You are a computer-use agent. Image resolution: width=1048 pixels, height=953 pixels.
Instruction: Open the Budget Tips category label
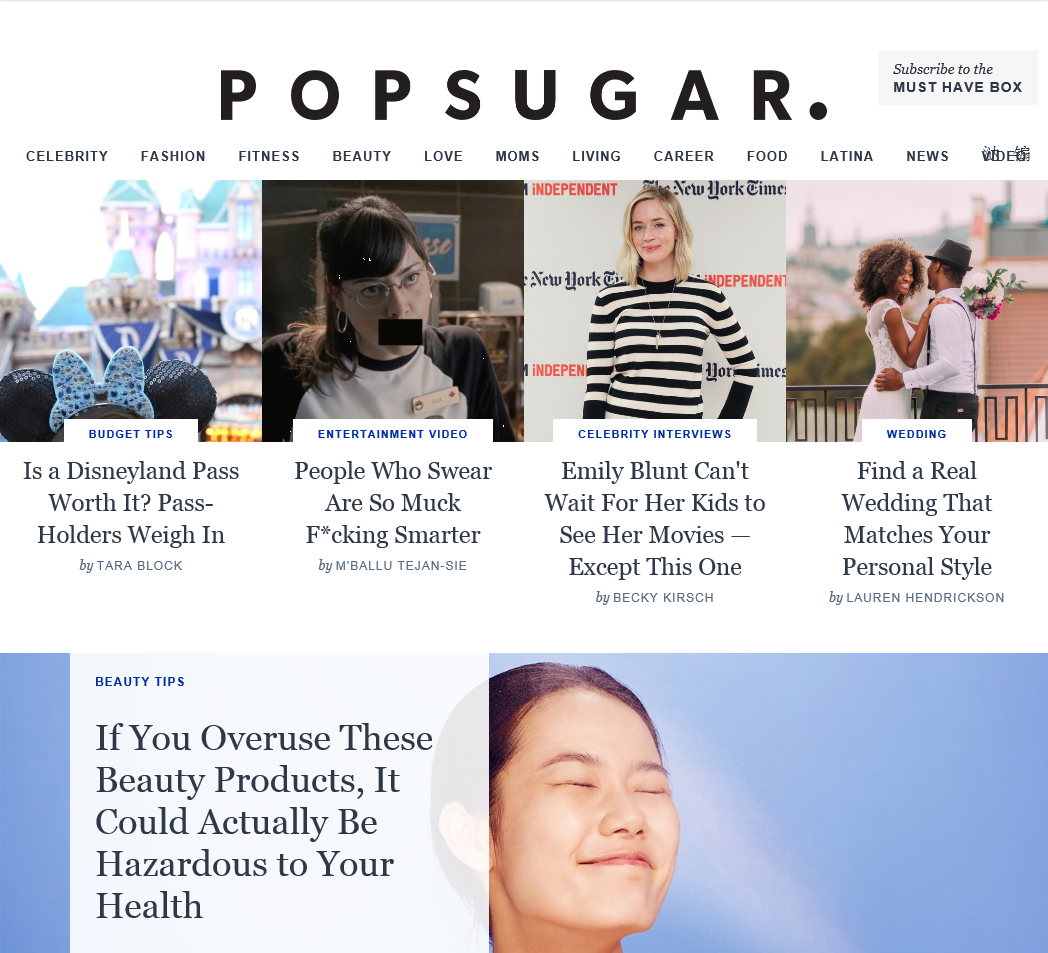(131, 434)
